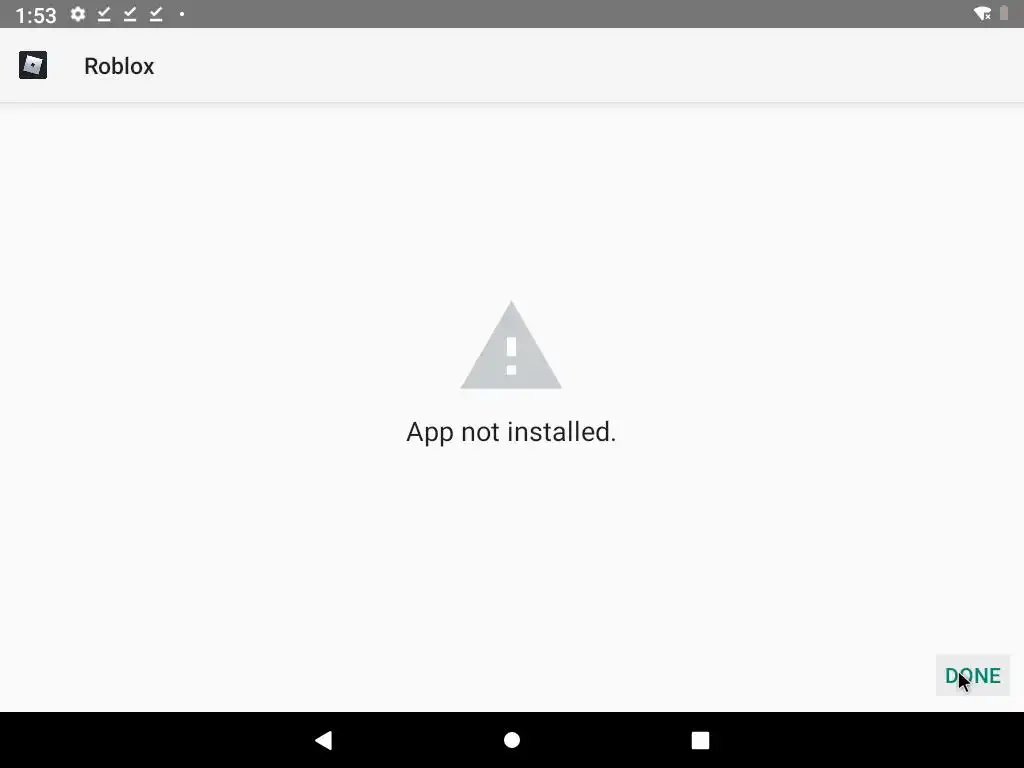Click black navigation bar left of back button
Image resolution: width=1024 pixels, height=768 pixels.
(x=157, y=740)
